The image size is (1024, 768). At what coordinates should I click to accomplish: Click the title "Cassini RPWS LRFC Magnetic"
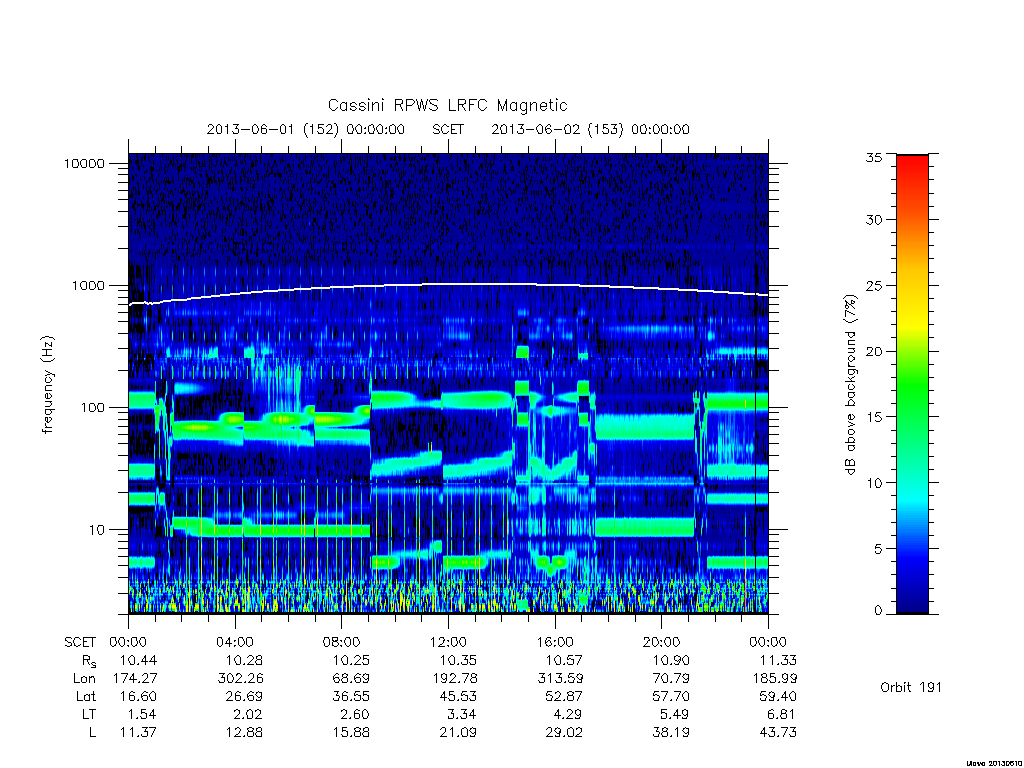447,105
